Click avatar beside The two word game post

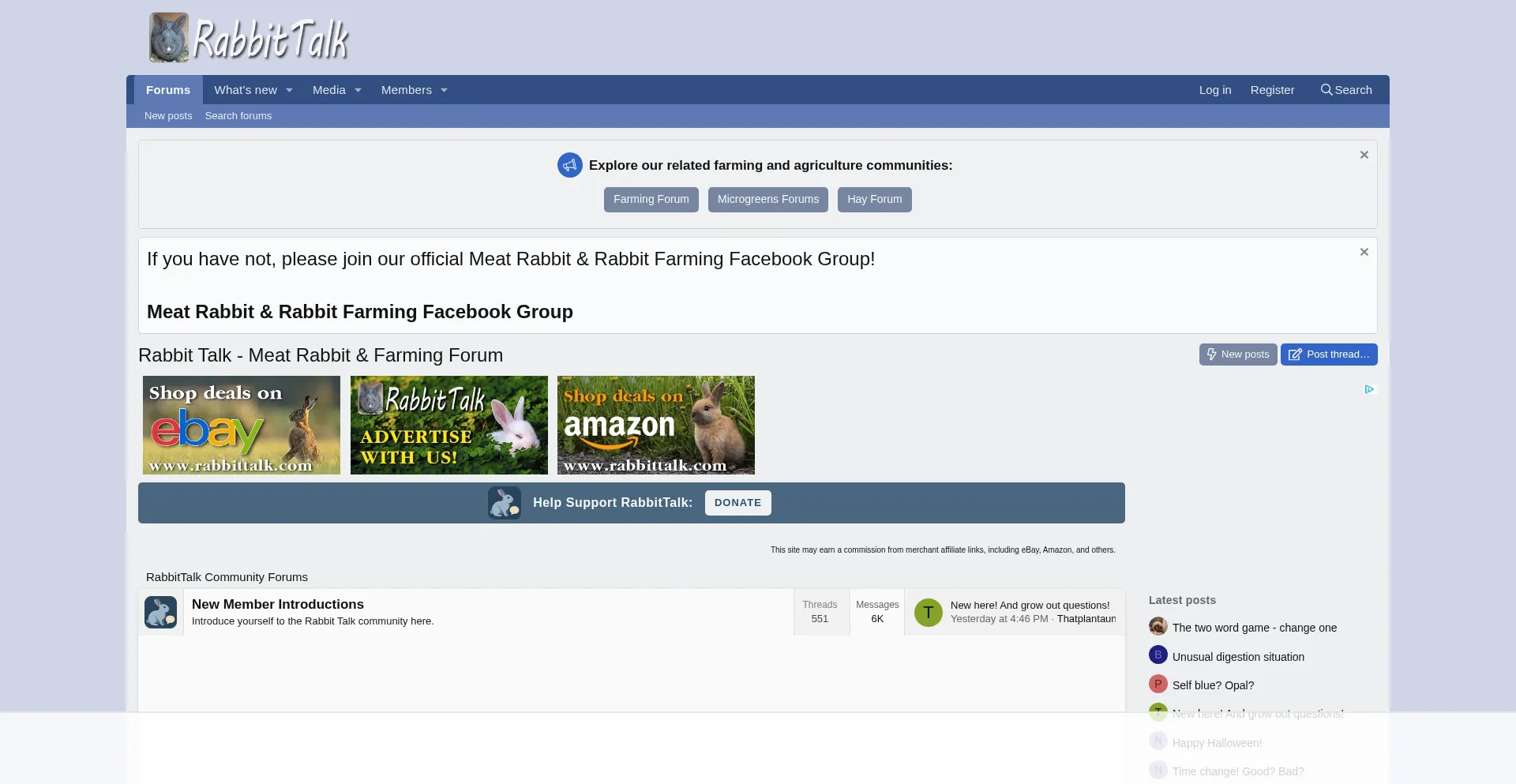1158,627
